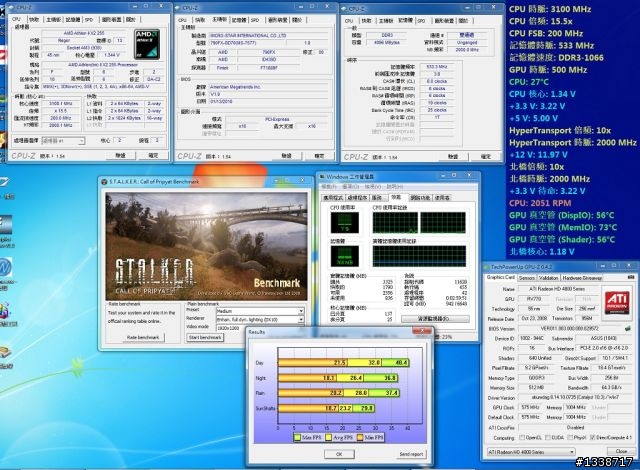Click the AMD Athlon II logo in CPU-Z
Viewport: 640px width, 470px height.
point(147,44)
